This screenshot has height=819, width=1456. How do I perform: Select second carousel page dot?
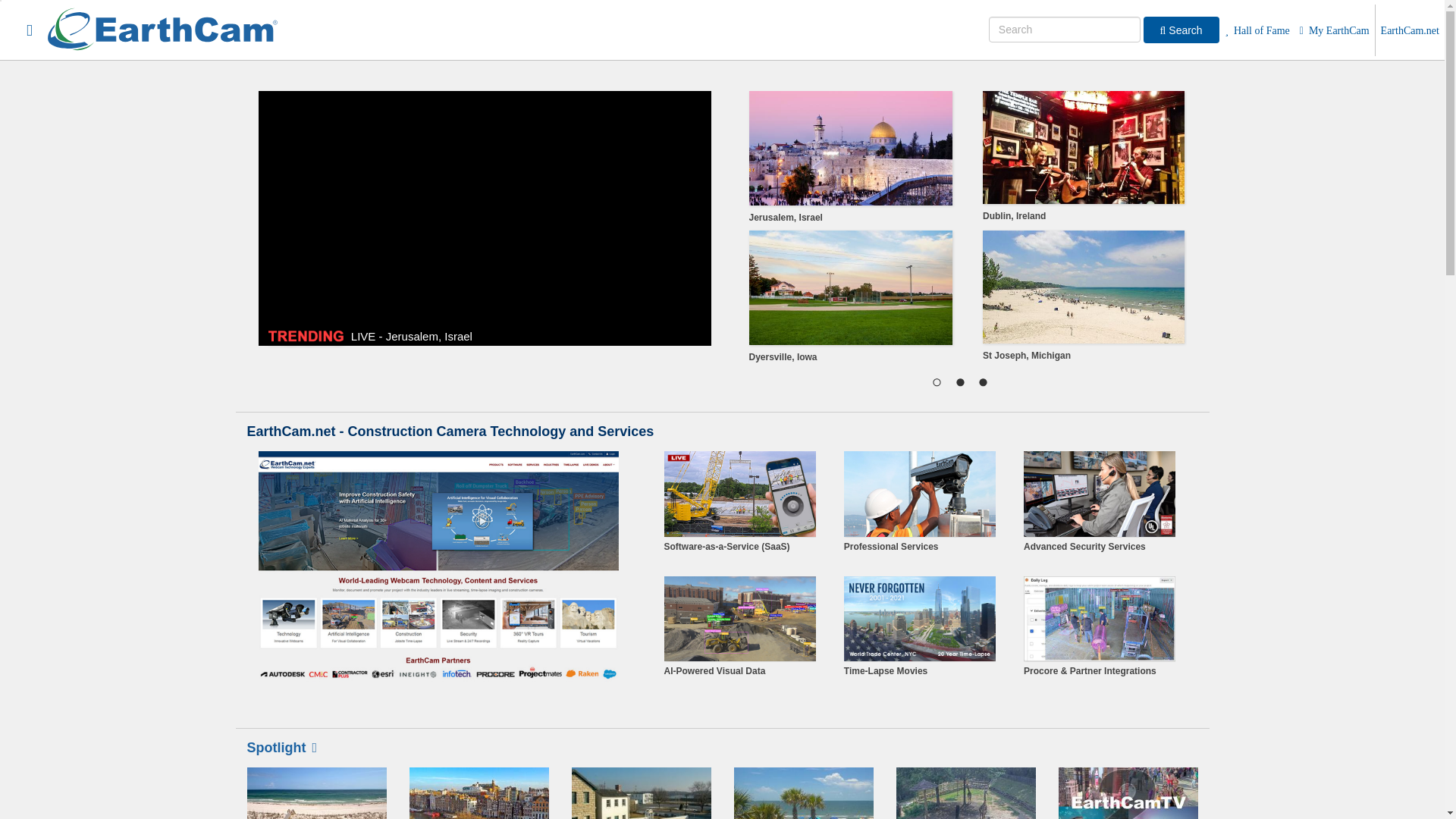[x=960, y=383]
